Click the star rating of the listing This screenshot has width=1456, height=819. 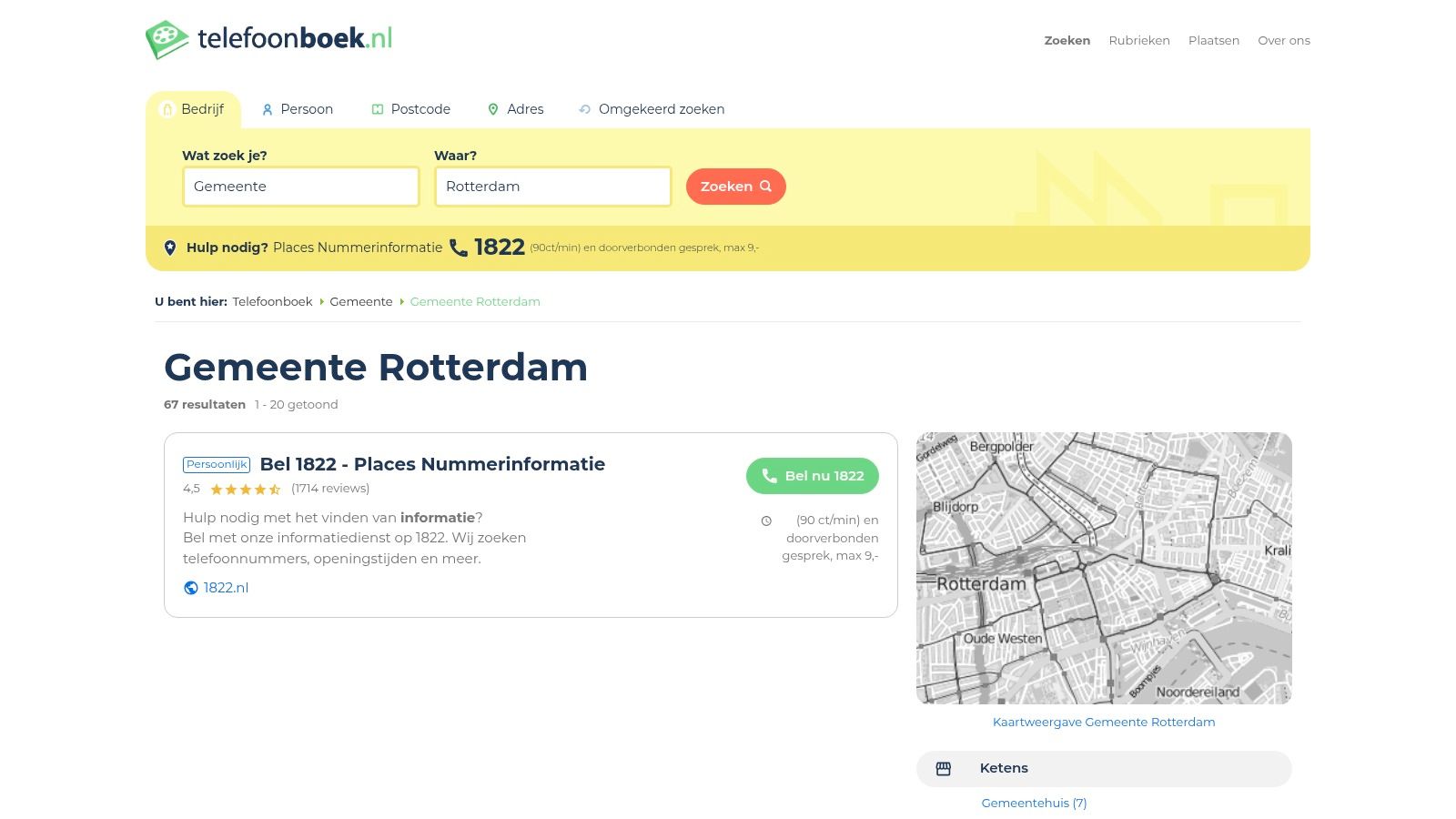(x=245, y=490)
